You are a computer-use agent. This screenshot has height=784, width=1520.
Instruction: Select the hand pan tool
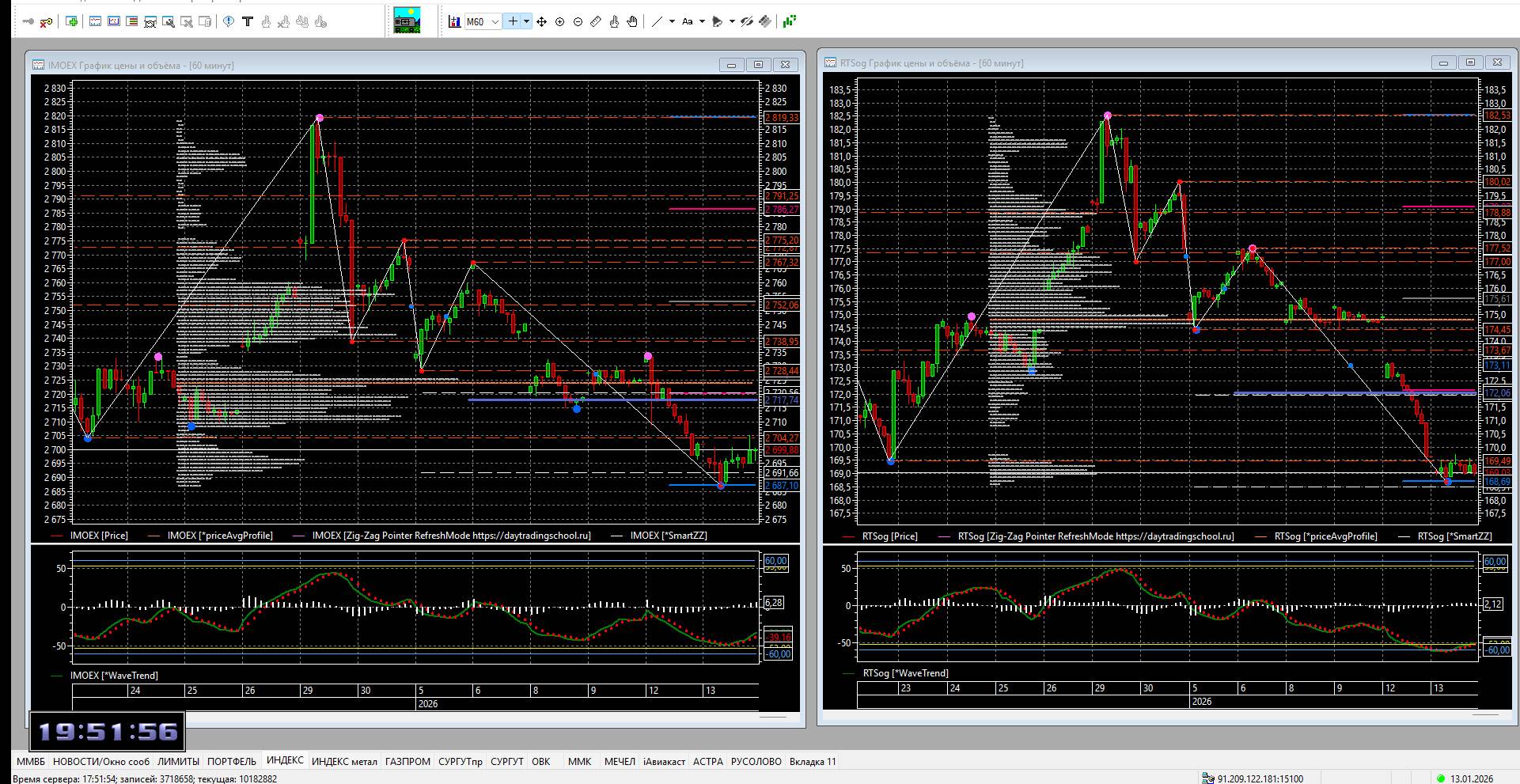click(632, 22)
